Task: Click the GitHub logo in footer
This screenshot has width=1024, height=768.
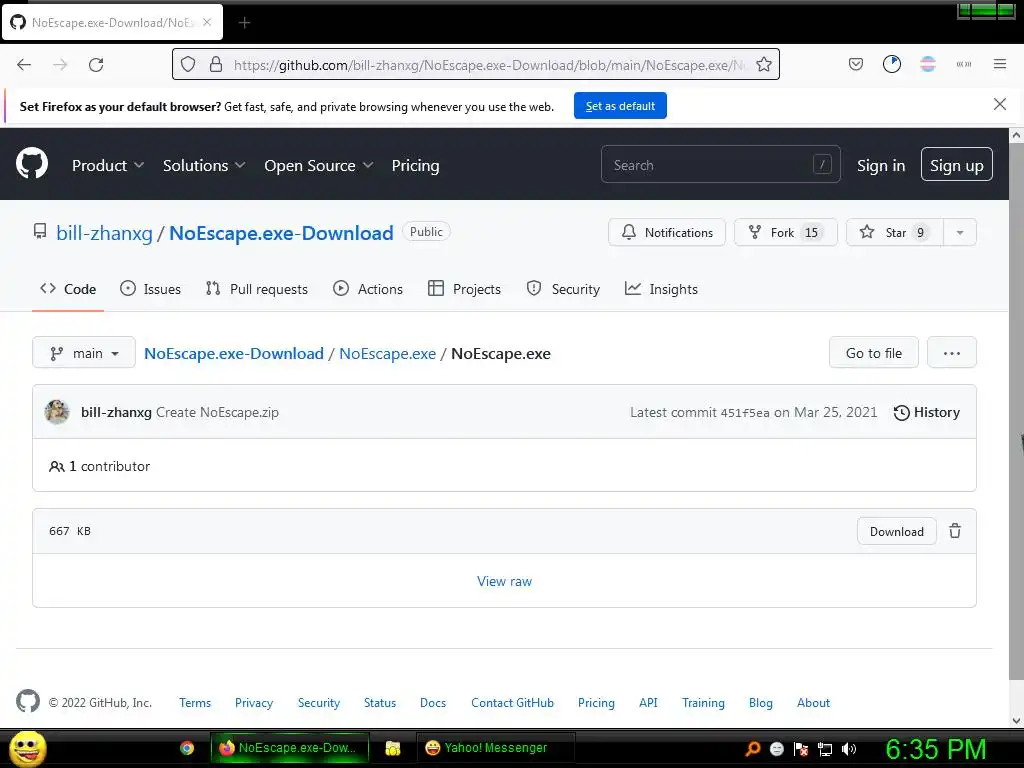Action: [28, 701]
